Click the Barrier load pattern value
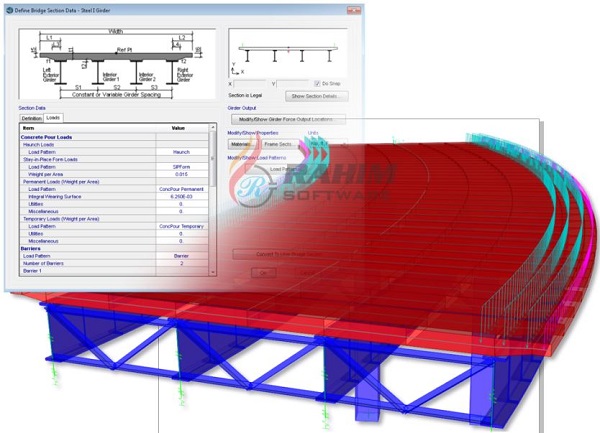 click(x=181, y=256)
